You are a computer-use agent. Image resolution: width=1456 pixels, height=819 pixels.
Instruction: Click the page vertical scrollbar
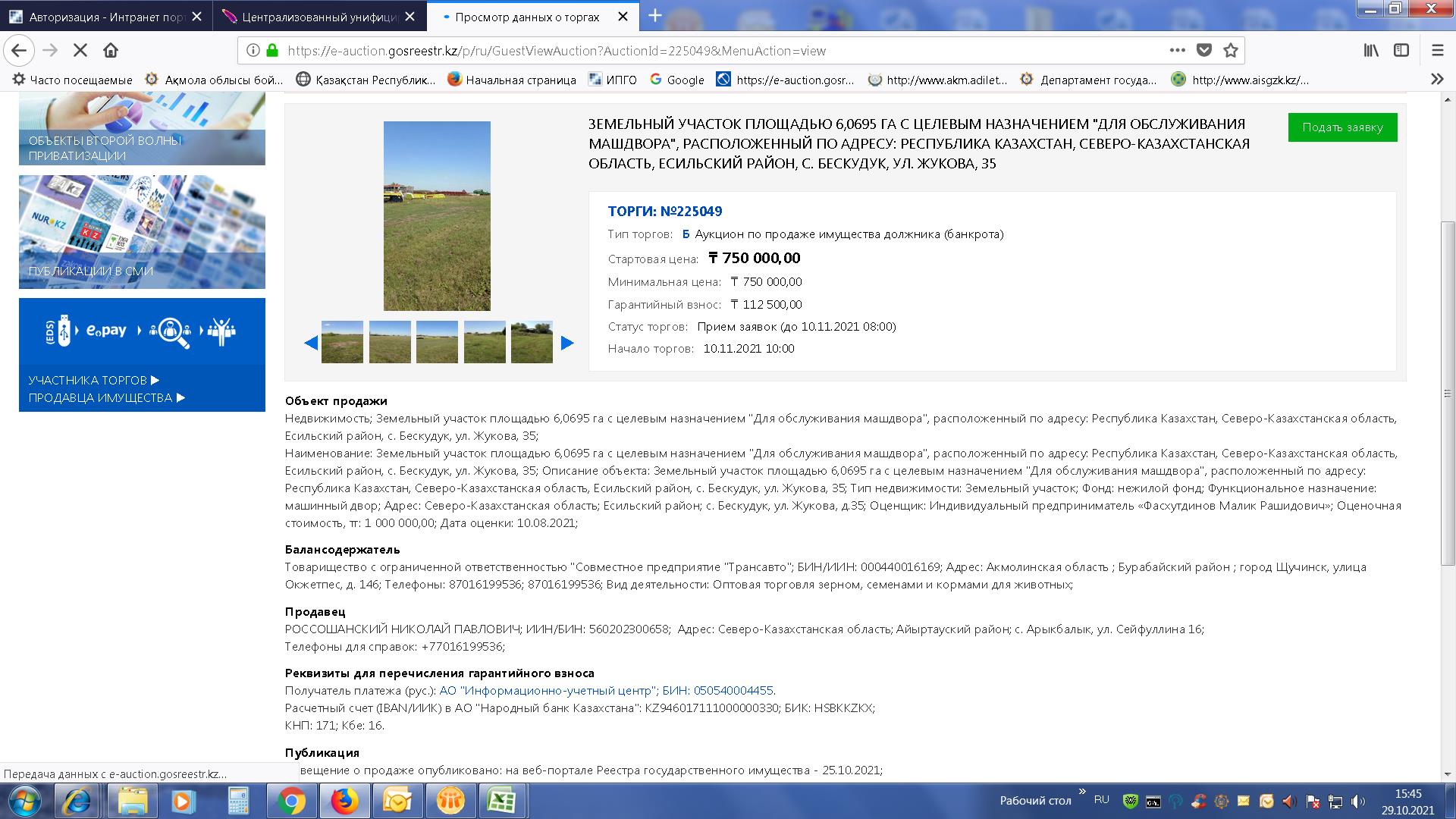click(1448, 393)
